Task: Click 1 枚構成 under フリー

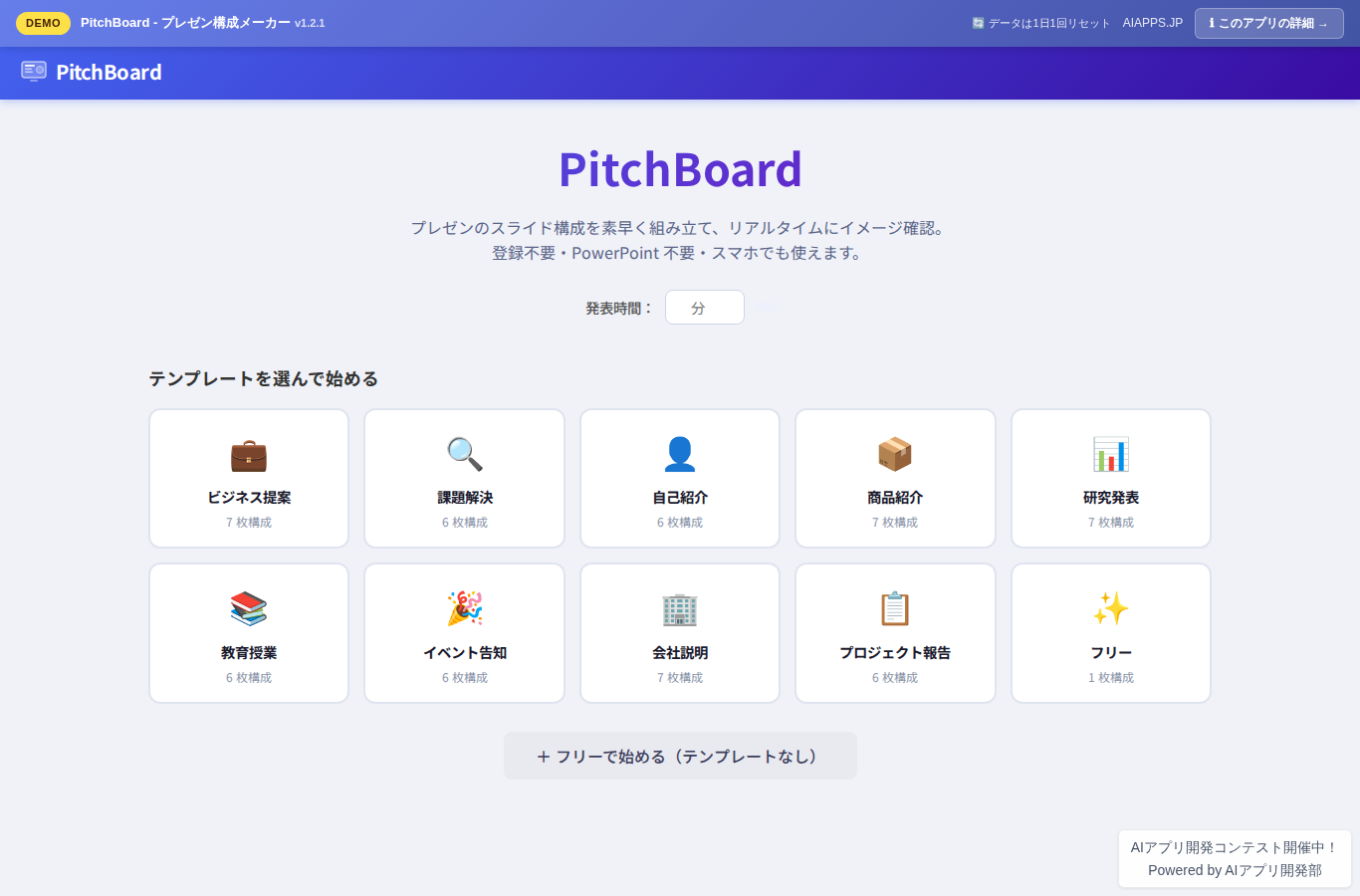Action: click(x=1111, y=678)
